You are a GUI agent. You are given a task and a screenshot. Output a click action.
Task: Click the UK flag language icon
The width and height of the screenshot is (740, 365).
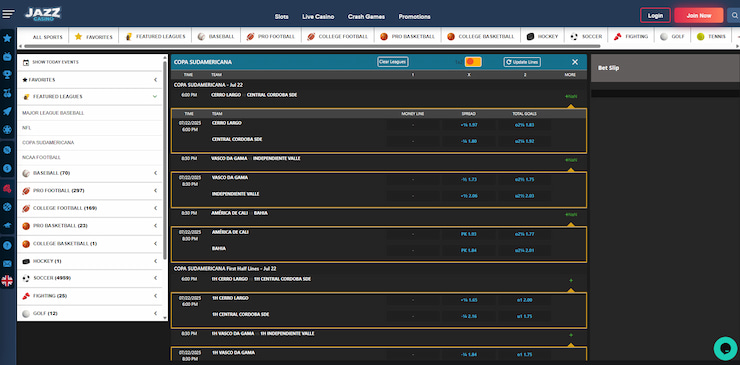(x=7, y=281)
